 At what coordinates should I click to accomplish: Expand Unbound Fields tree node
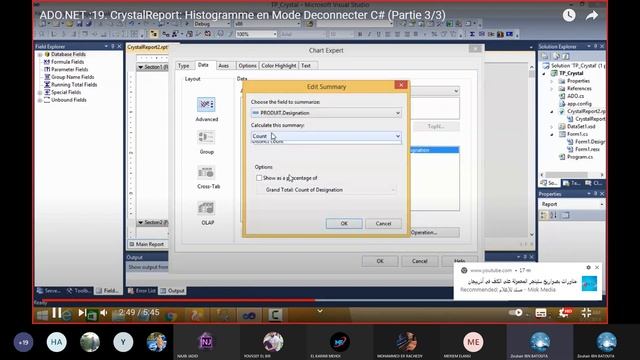(40, 100)
